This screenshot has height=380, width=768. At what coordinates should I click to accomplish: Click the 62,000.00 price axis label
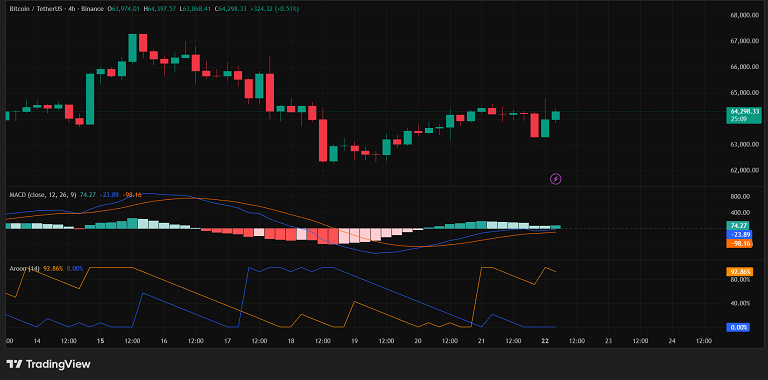(745, 171)
